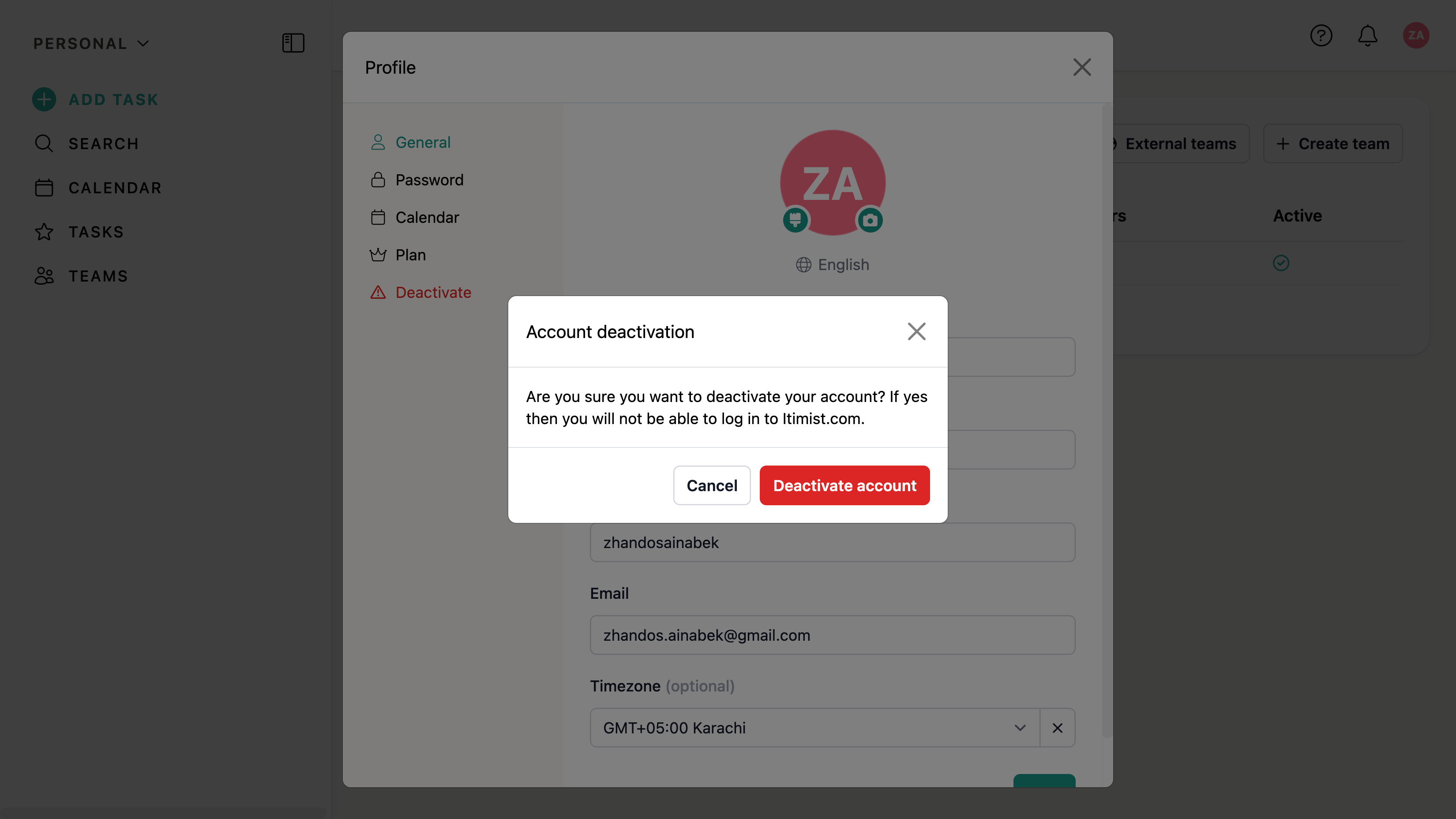Toggle the sidebar collapse panel icon
Screen dimensions: 1456x819
click(293, 43)
